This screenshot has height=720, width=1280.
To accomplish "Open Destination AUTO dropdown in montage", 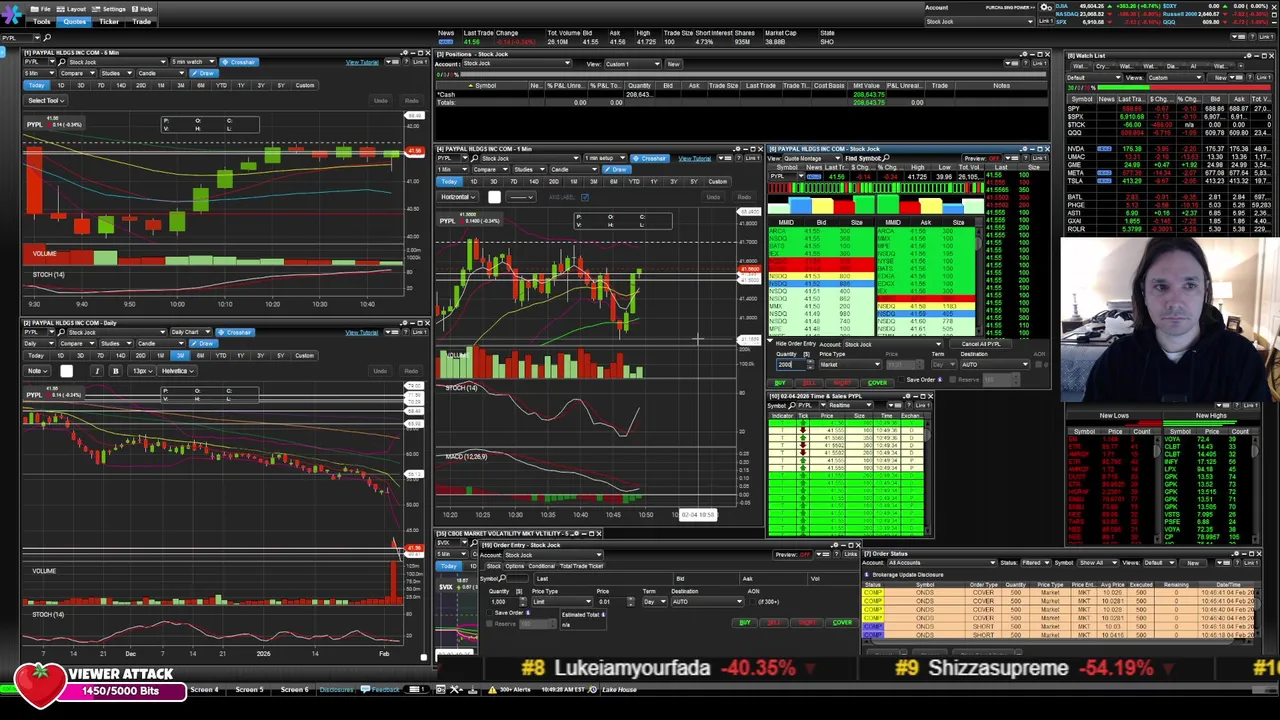I will tap(994, 364).
